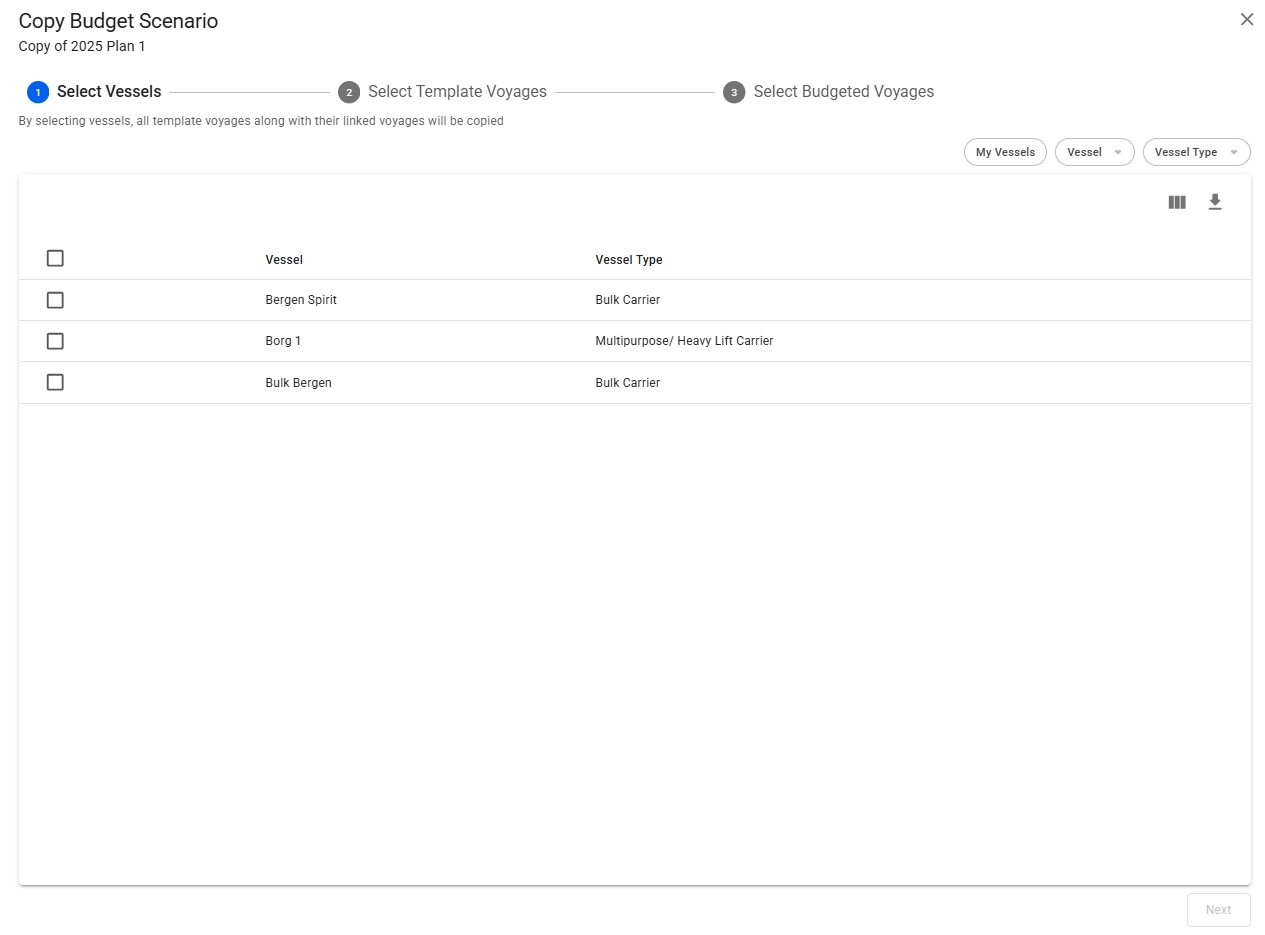Check the Bulk Bergen row checkbox

[55, 382]
